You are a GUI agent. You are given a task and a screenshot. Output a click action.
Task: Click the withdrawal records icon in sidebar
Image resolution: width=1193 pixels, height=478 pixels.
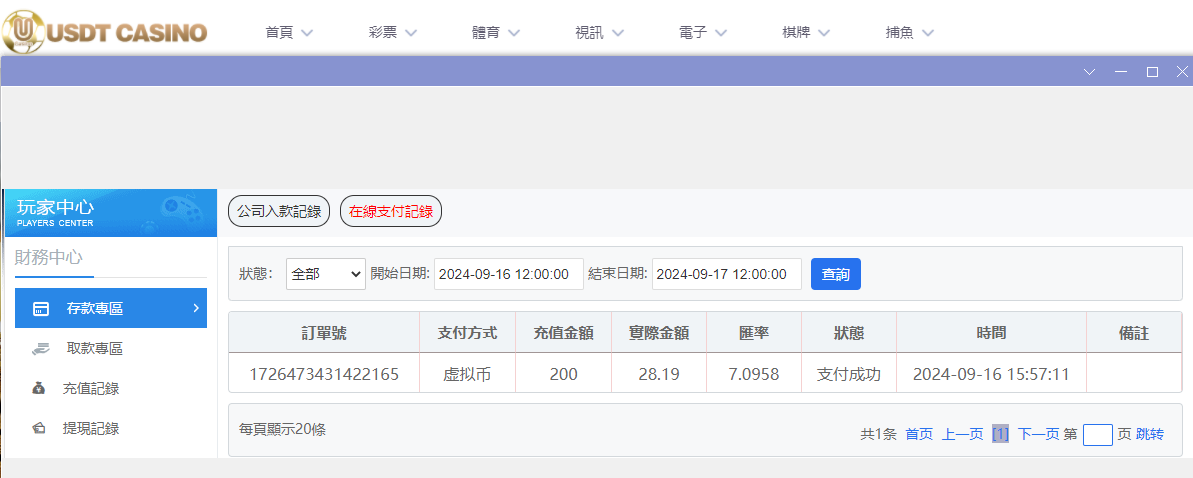(x=39, y=429)
